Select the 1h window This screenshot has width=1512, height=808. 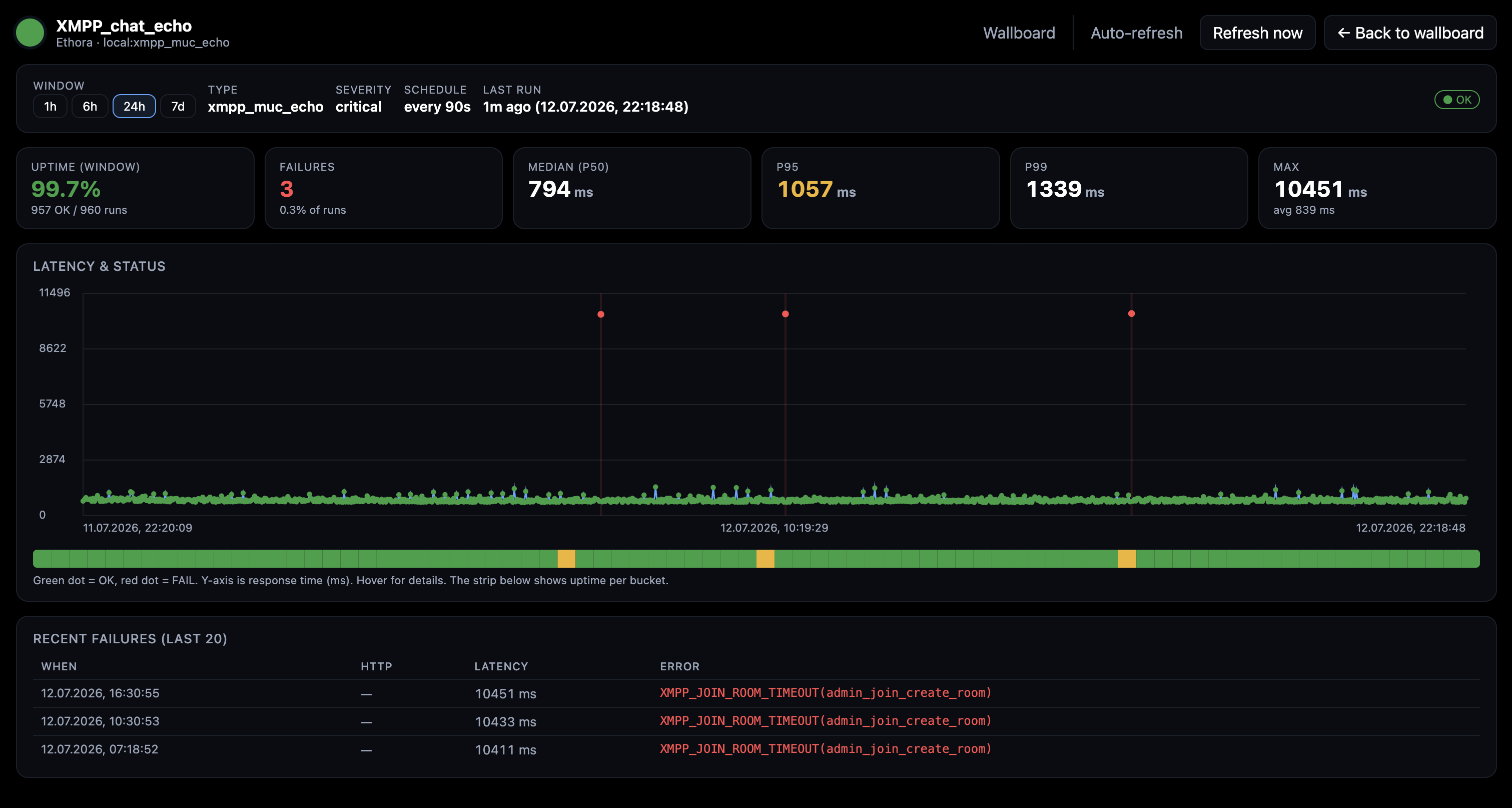[51, 106]
